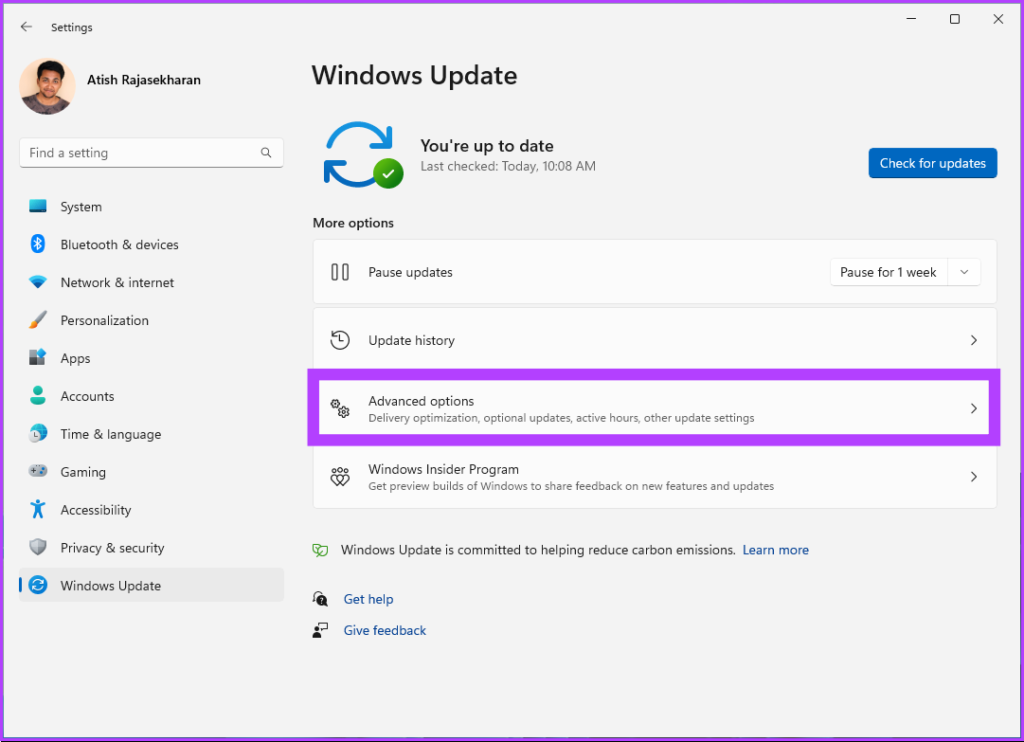
Task: Click Pause for 1 week button
Action: (x=888, y=272)
